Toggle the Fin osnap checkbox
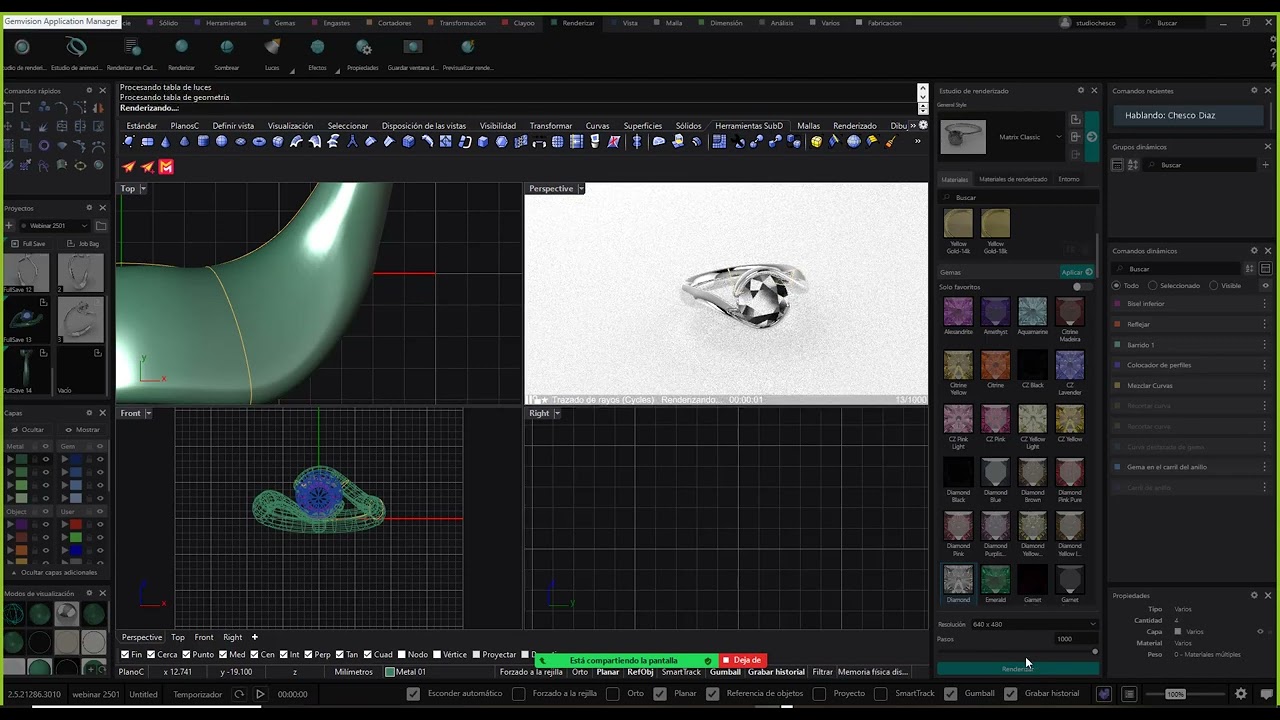This screenshot has width=1280, height=720. click(x=125, y=654)
